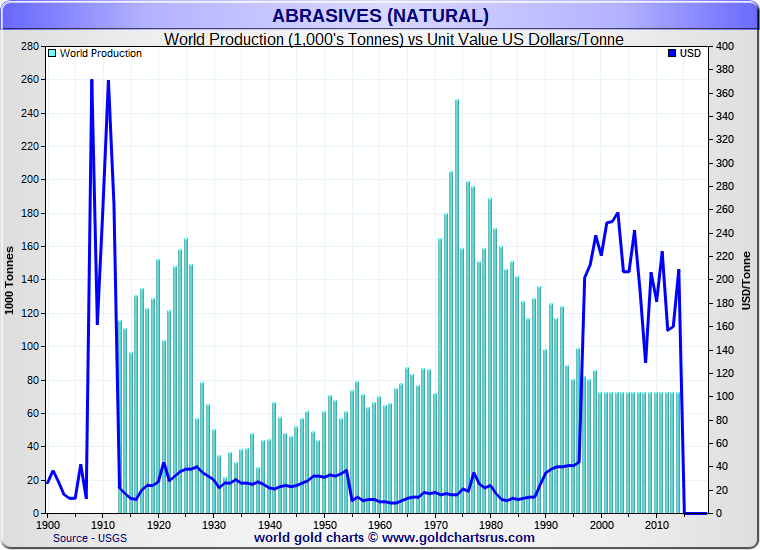Click the ABRASIVES (NATURAL) chart title
The image size is (760, 550).
380,15
